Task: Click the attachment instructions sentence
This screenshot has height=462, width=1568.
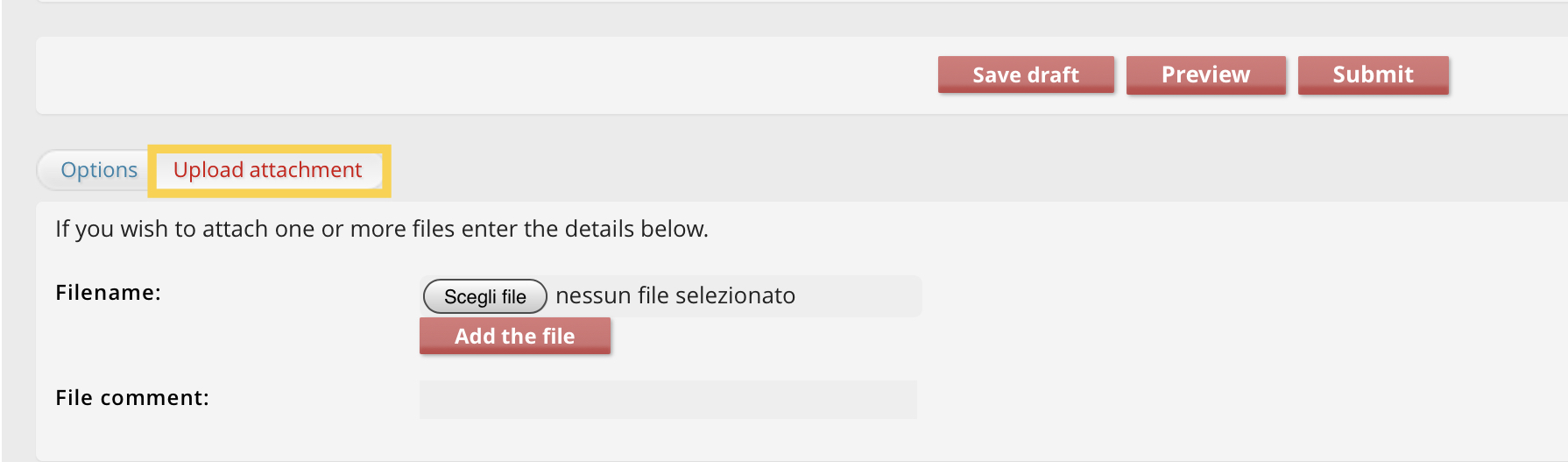Action: (381, 229)
